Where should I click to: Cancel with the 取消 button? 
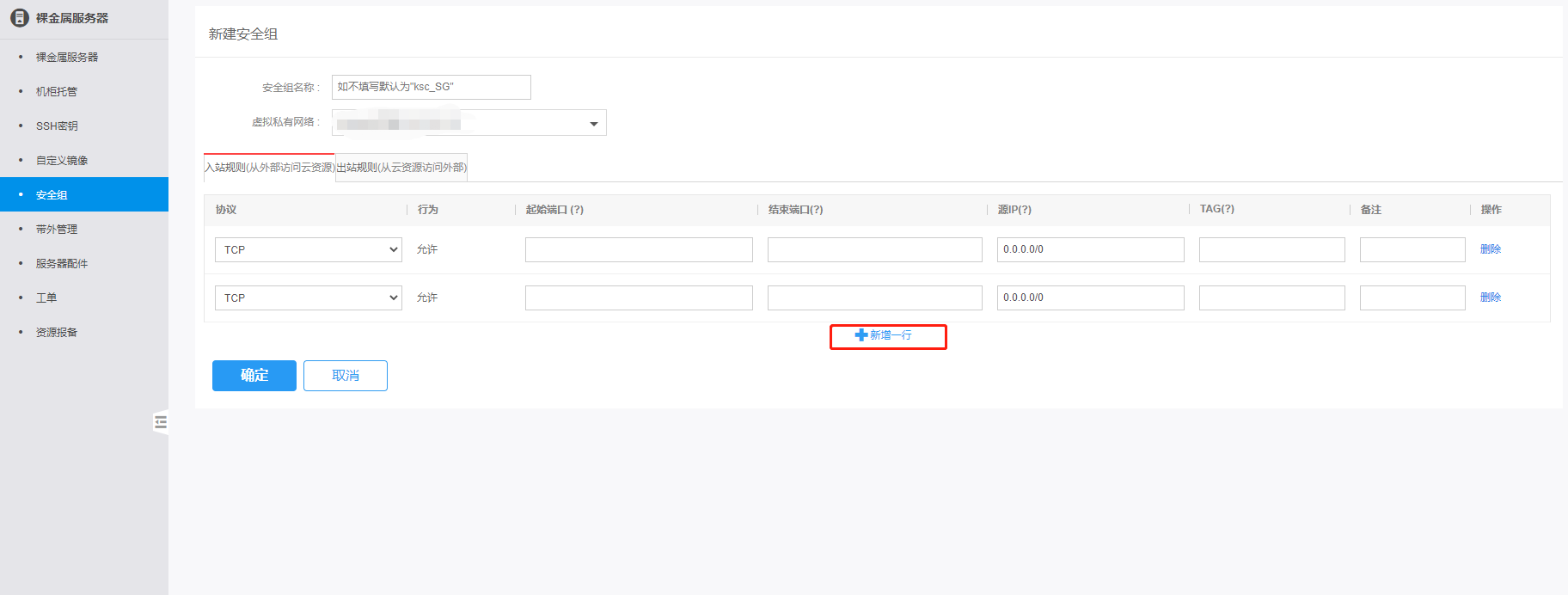pyautogui.click(x=346, y=376)
